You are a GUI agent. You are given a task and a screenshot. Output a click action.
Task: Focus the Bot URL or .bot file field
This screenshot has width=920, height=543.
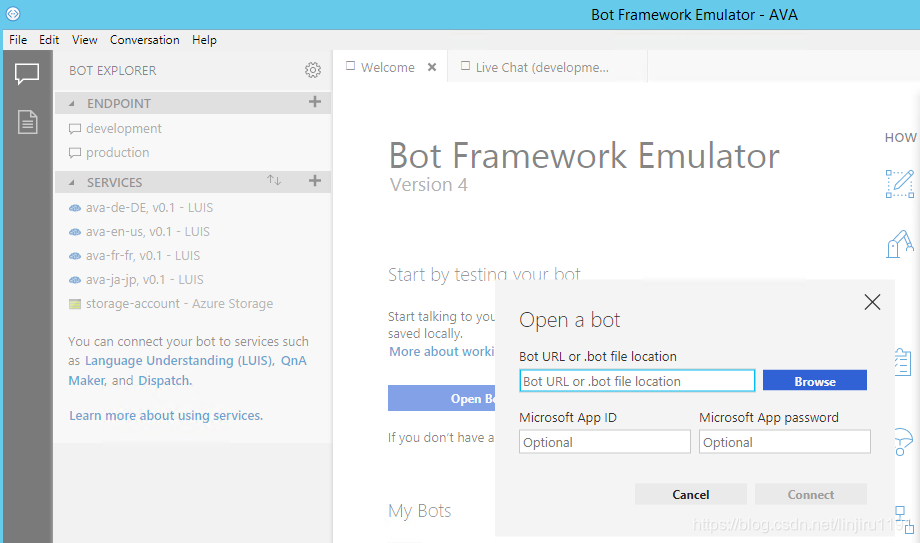point(637,380)
